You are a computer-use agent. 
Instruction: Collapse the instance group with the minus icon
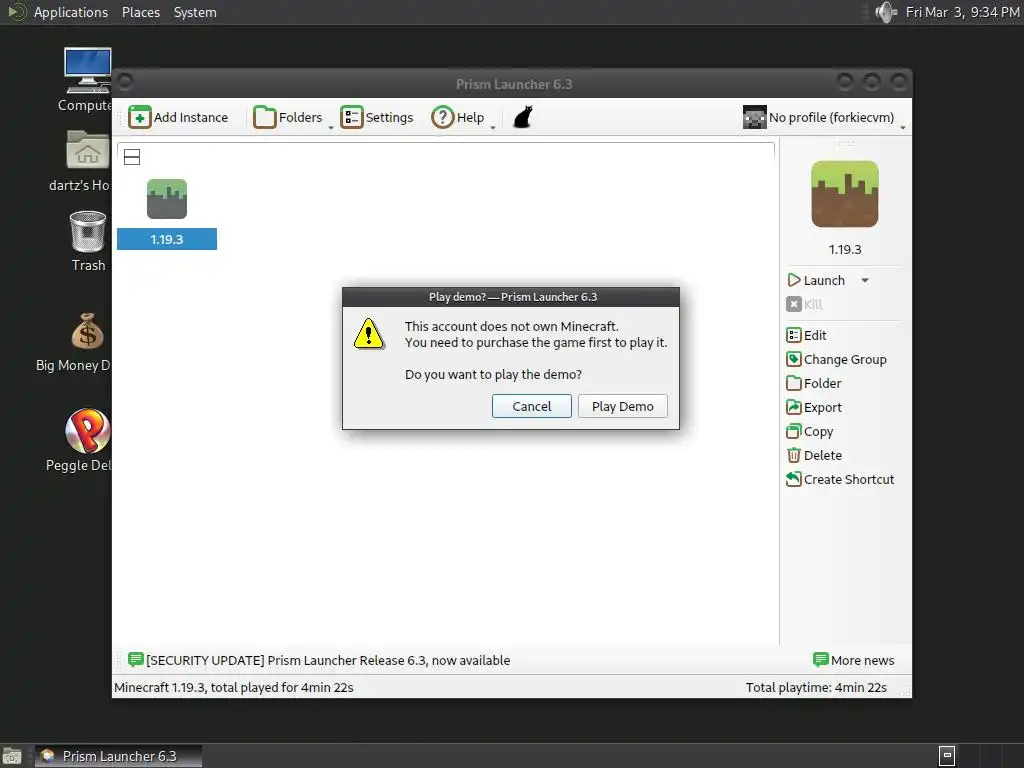point(132,157)
